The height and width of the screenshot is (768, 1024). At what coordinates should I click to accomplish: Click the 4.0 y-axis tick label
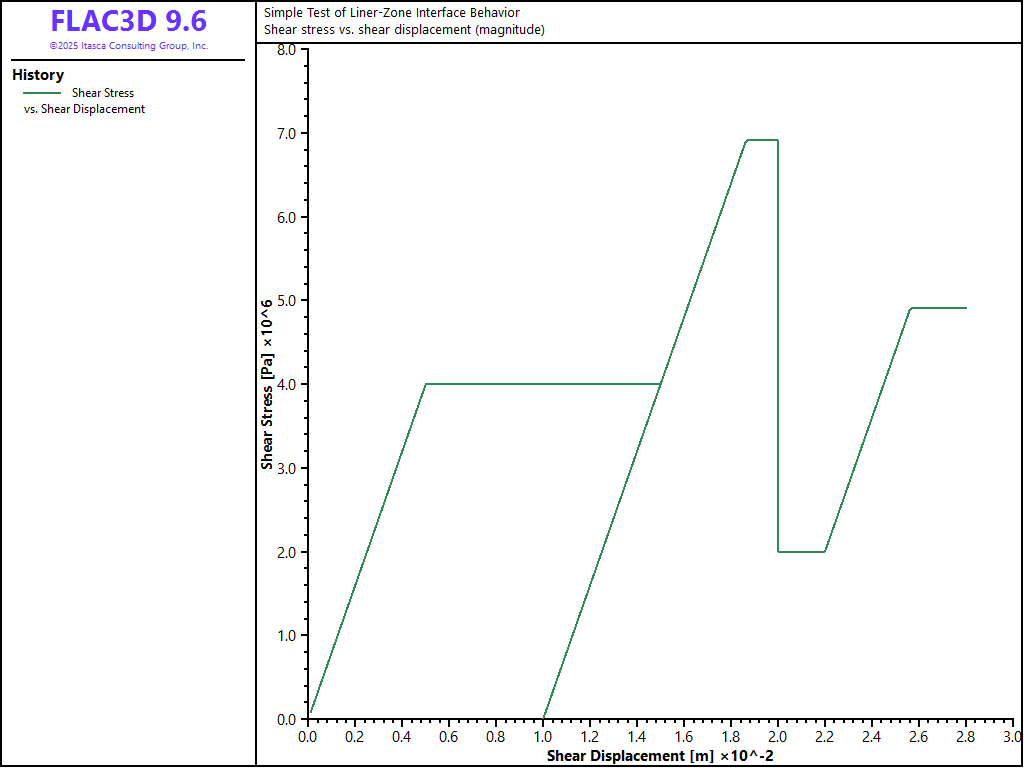286,385
